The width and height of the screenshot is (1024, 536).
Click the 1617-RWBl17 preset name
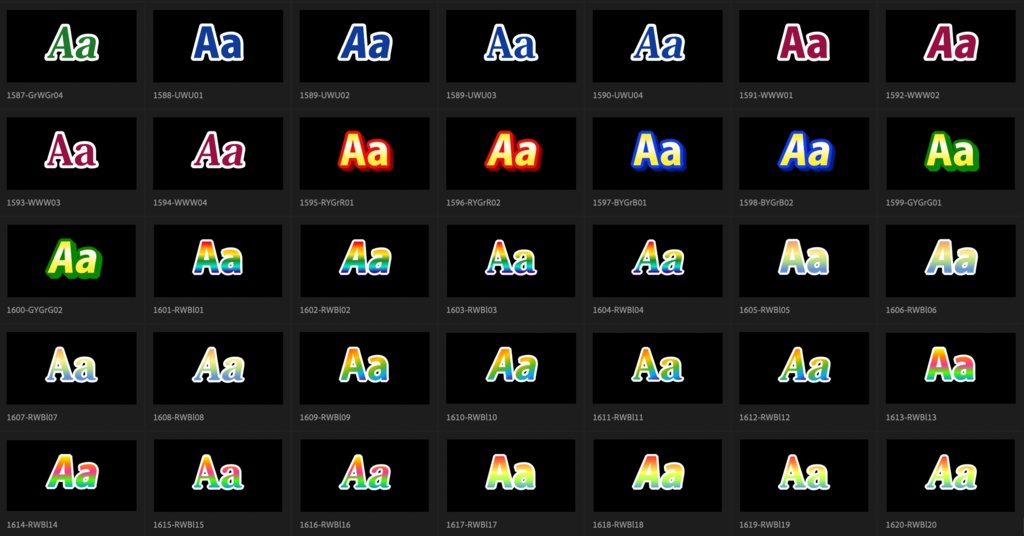pos(472,525)
